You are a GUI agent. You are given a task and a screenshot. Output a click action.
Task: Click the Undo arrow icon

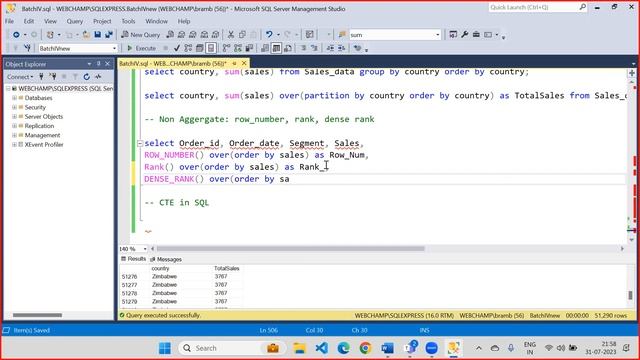pos(269,35)
